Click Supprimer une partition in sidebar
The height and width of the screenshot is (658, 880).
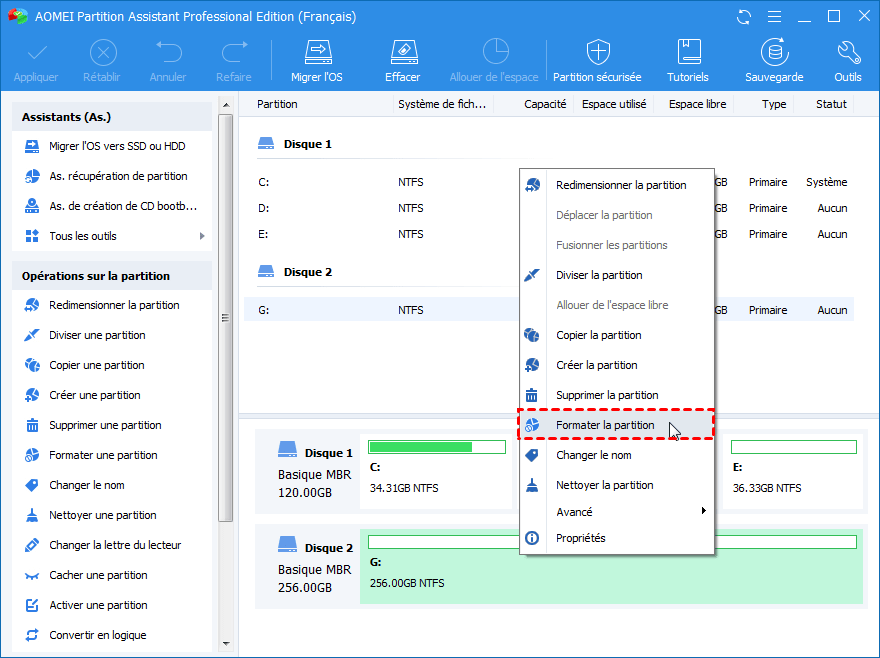(112, 426)
